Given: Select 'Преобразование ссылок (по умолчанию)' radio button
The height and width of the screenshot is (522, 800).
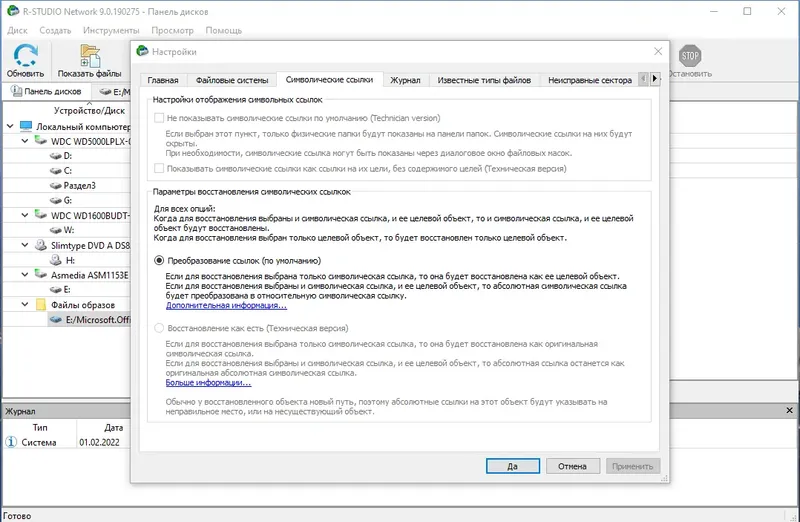Looking at the screenshot, I should [159, 260].
